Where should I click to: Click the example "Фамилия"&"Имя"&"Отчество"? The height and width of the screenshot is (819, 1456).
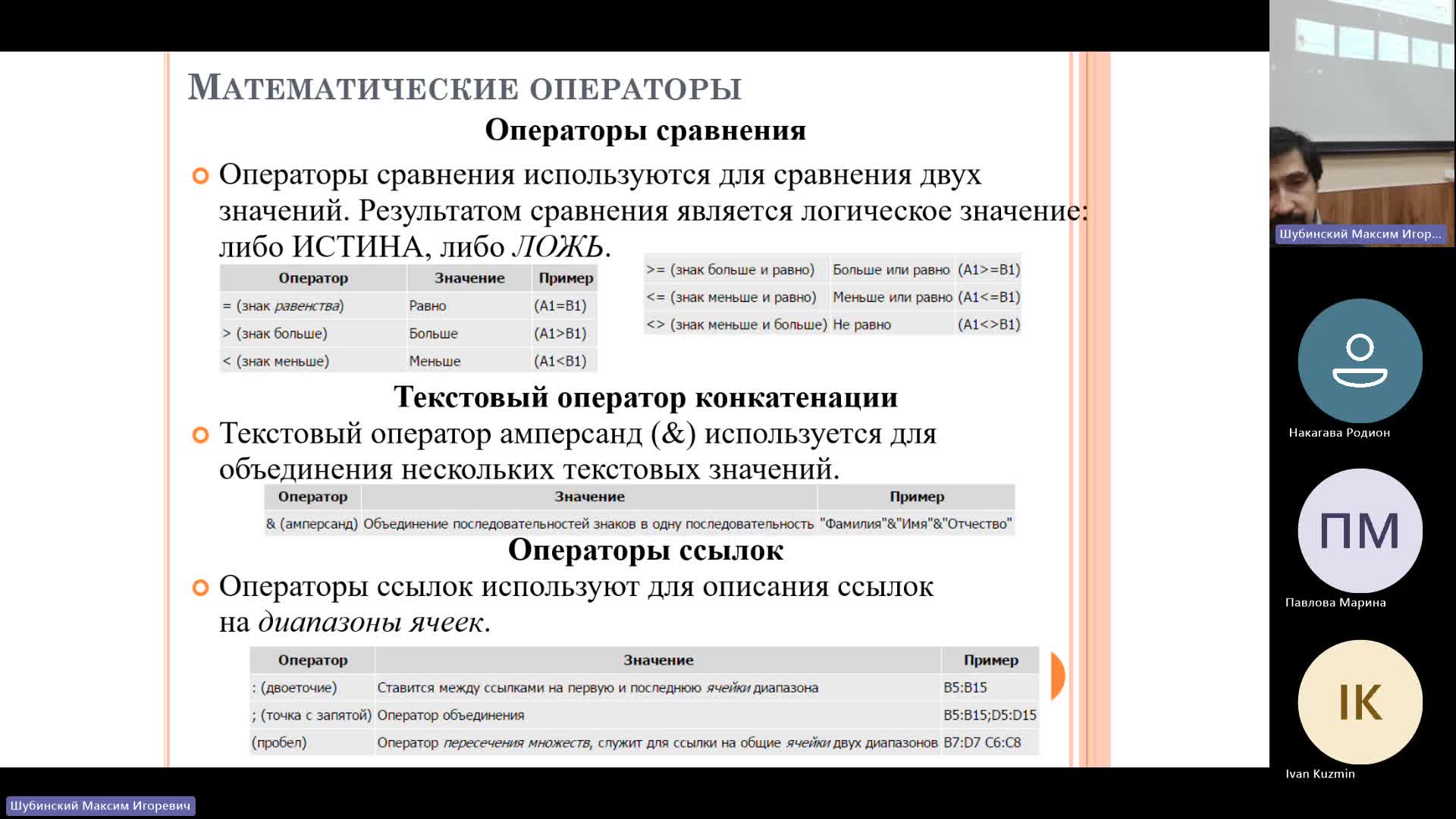point(916,523)
